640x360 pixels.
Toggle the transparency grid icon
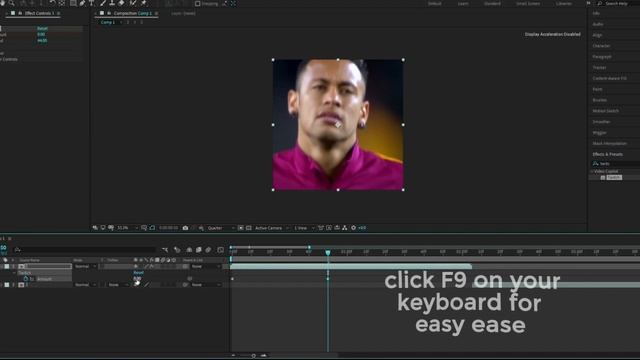click(249, 228)
